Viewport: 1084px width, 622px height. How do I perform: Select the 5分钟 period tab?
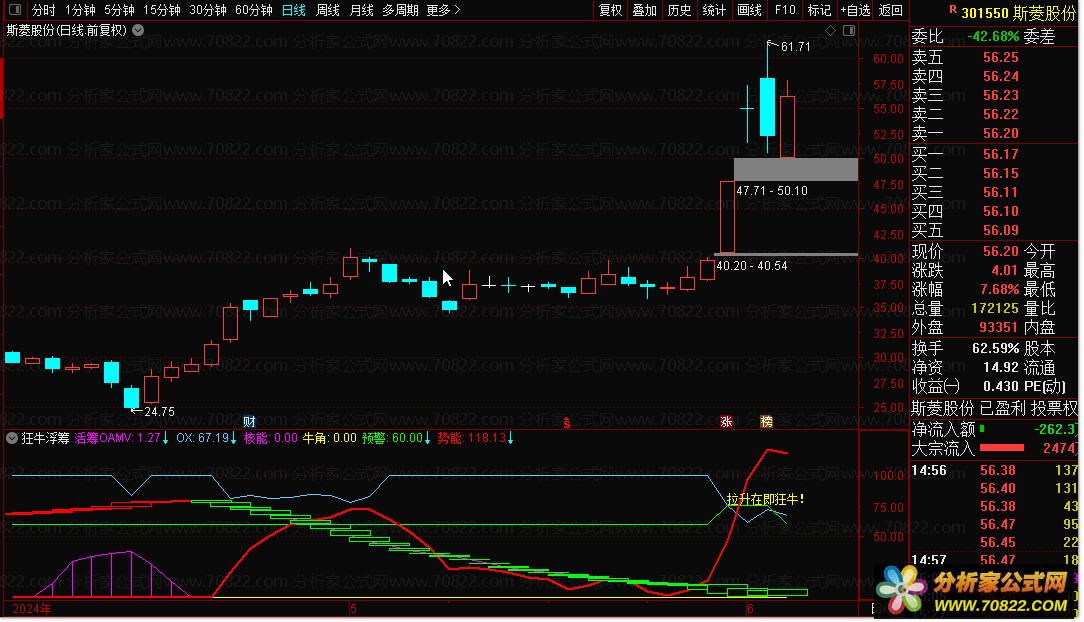tap(119, 10)
